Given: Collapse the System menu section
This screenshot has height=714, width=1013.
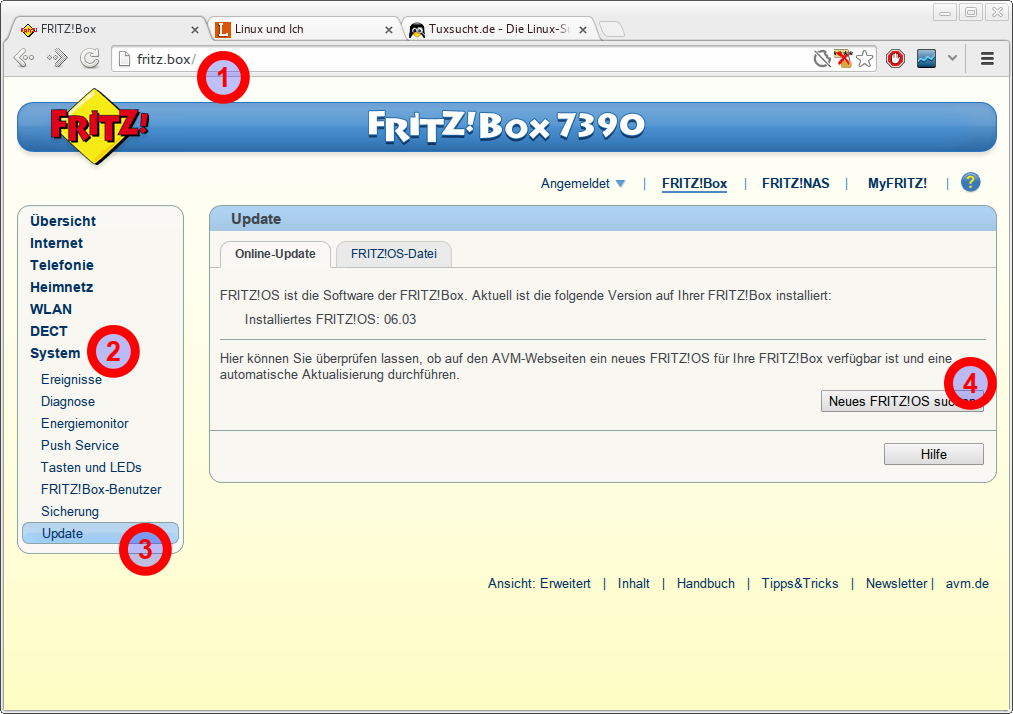Looking at the screenshot, I should (x=55, y=353).
